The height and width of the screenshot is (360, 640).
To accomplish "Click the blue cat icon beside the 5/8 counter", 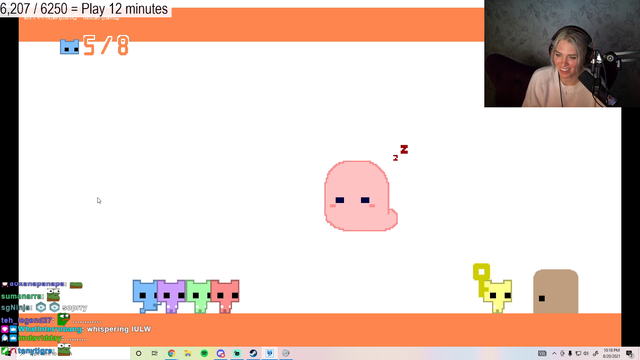I will (69, 47).
